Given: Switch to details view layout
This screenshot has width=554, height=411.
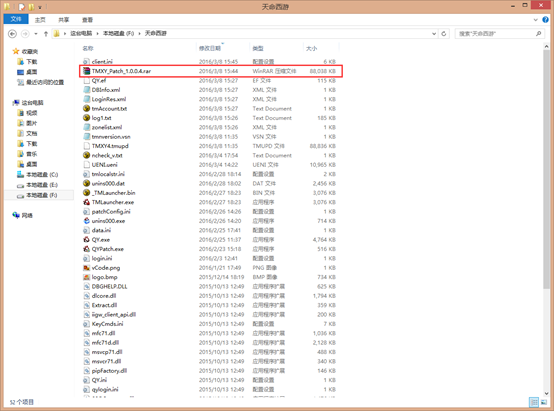Looking at the screenshot, I should point(534,402).
